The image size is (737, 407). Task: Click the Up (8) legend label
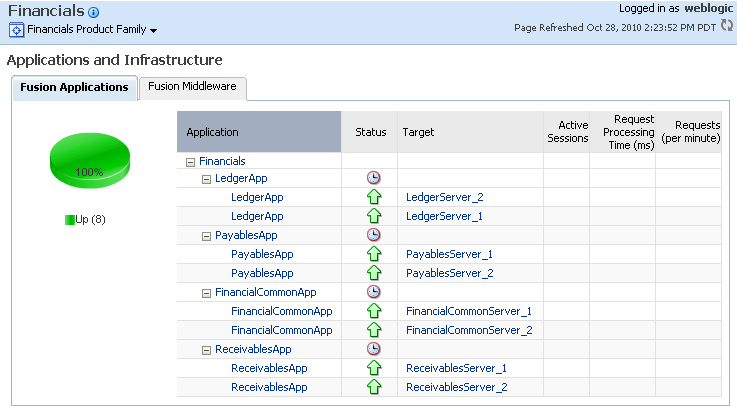90,219
